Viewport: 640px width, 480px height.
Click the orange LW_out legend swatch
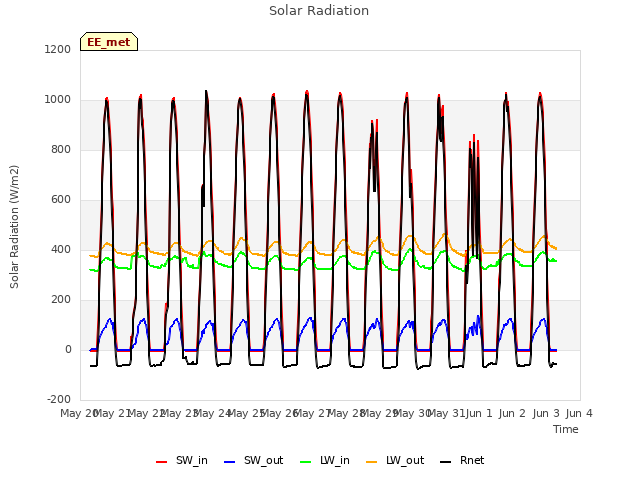click(371, 462)
